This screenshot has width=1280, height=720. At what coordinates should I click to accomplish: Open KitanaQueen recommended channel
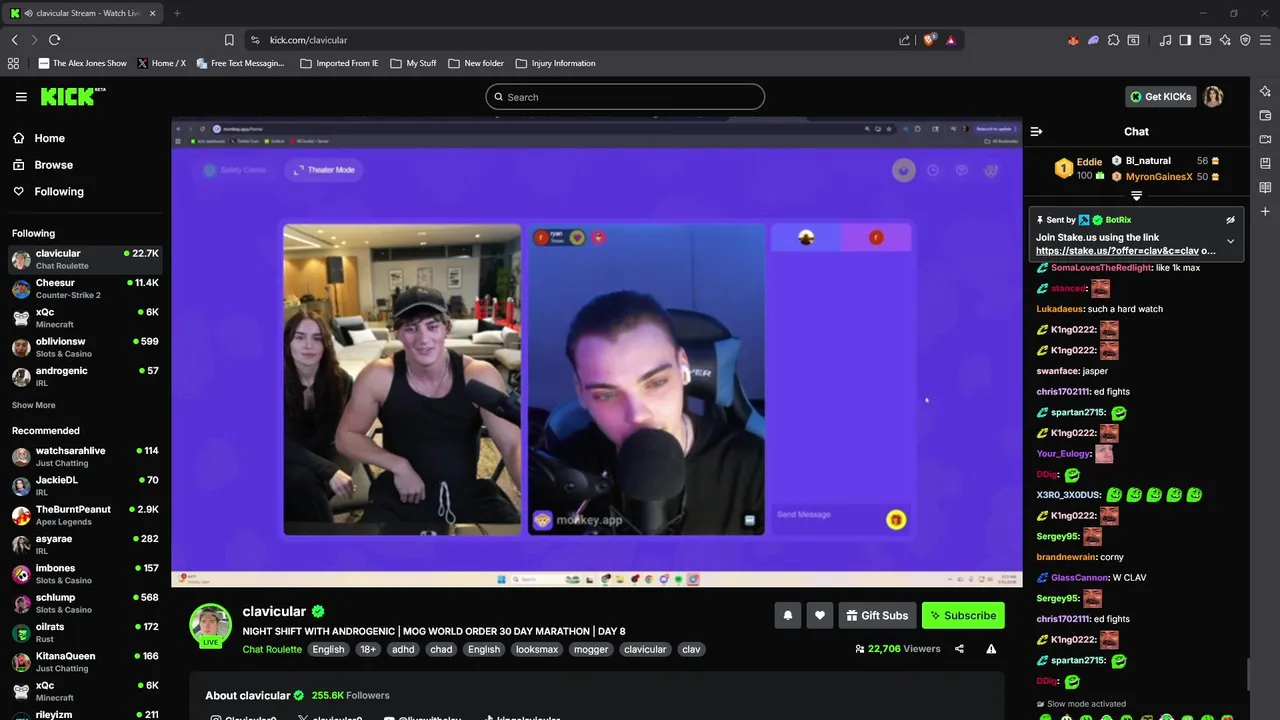pyautogui.click(x=85, y=661)
